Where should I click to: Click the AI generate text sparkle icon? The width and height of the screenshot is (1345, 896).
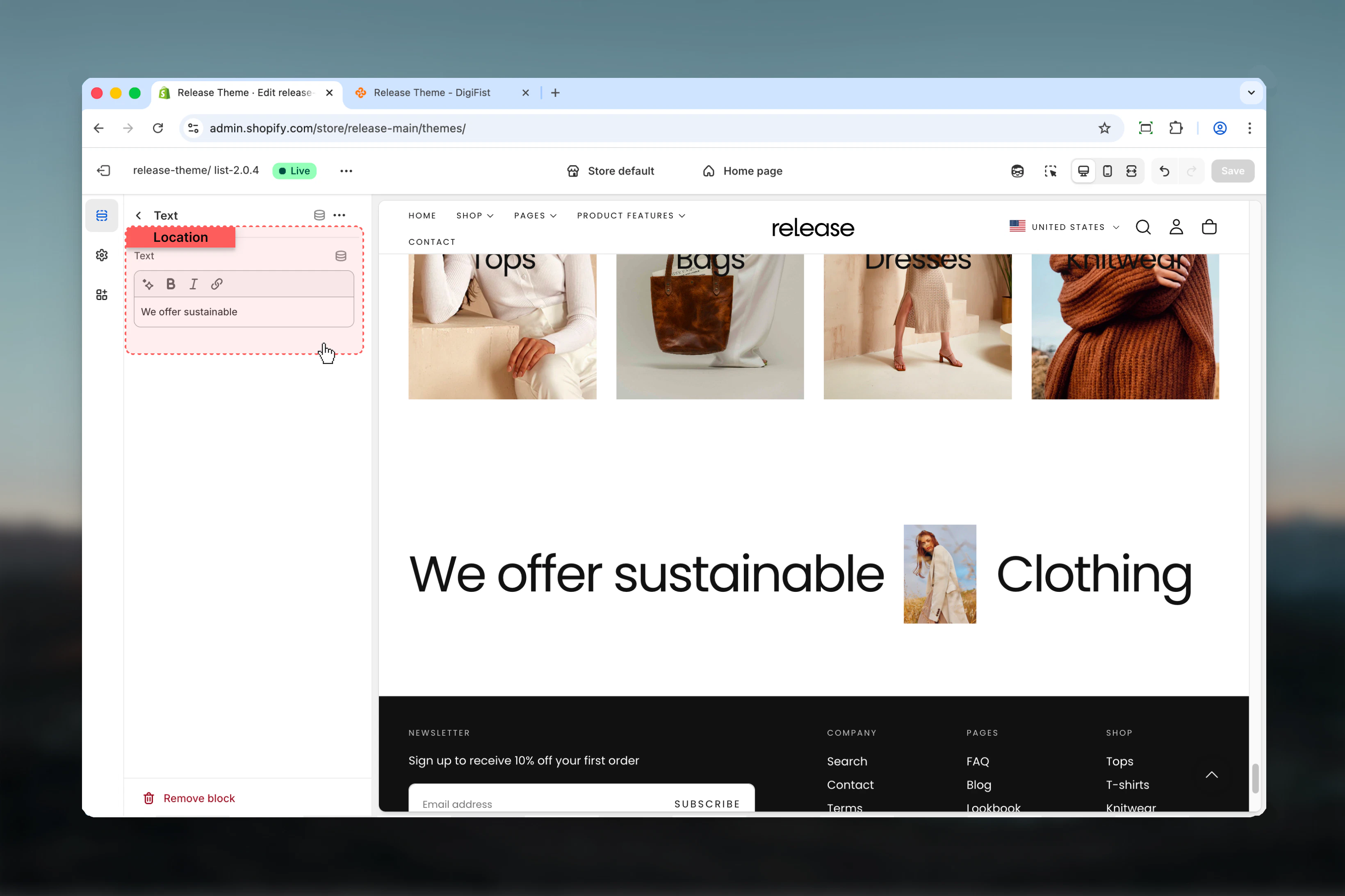(148, 284)
